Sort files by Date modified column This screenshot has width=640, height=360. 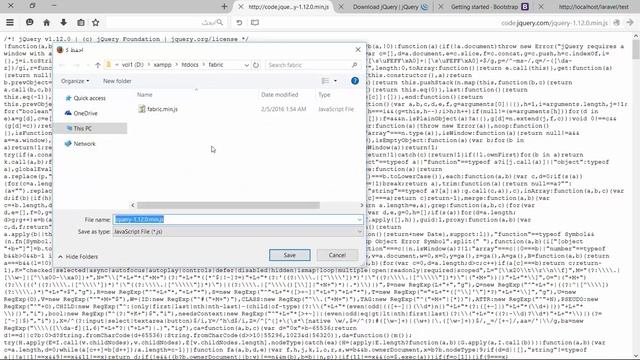point(280,95)
